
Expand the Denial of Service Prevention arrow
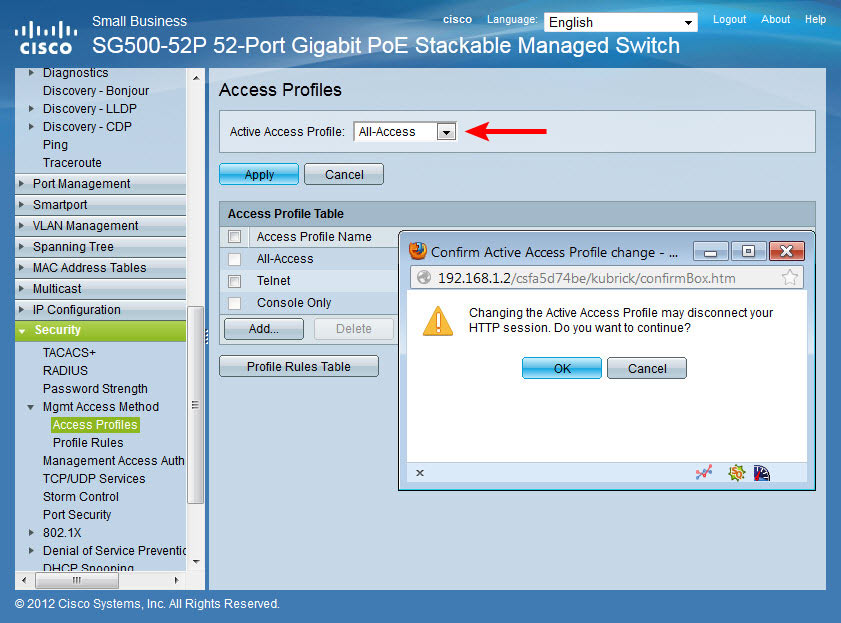click(31, 551)
